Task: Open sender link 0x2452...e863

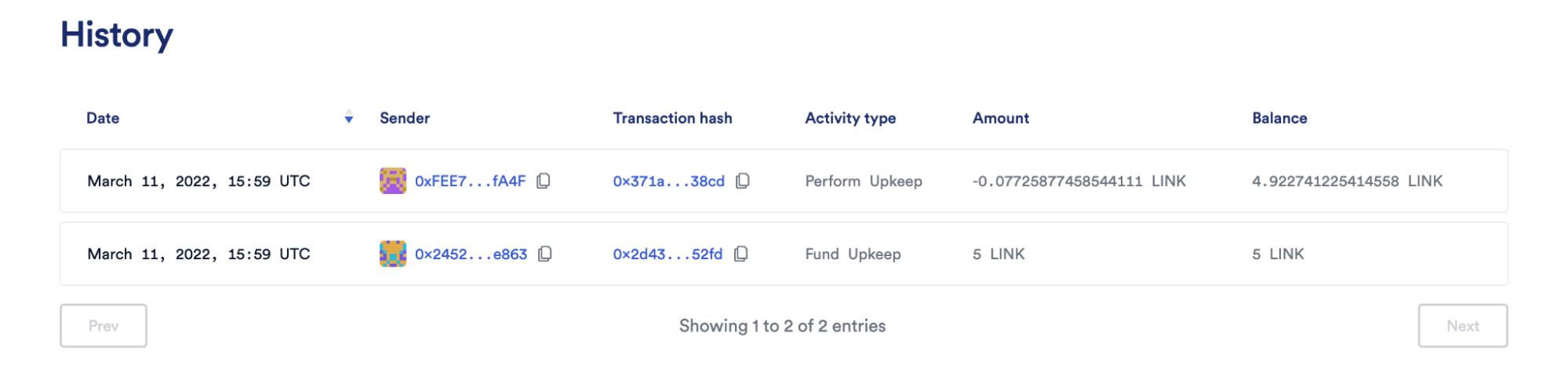Action: [471, 254]
